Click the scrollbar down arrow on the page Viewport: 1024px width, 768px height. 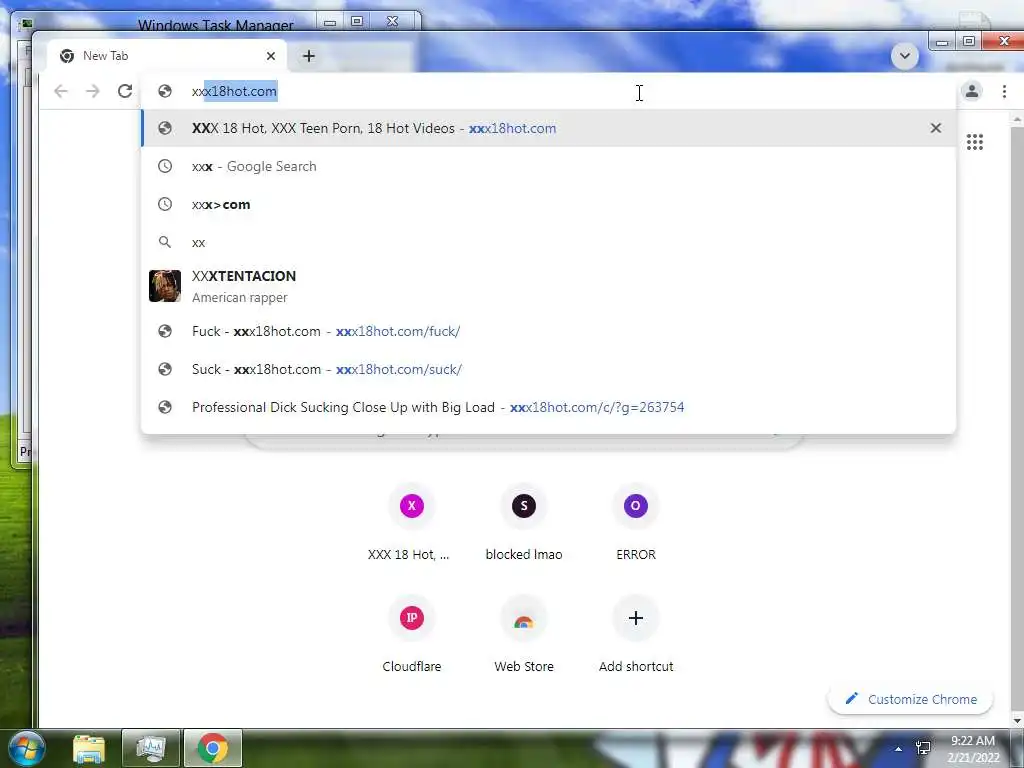click(x=1017, y=721)
